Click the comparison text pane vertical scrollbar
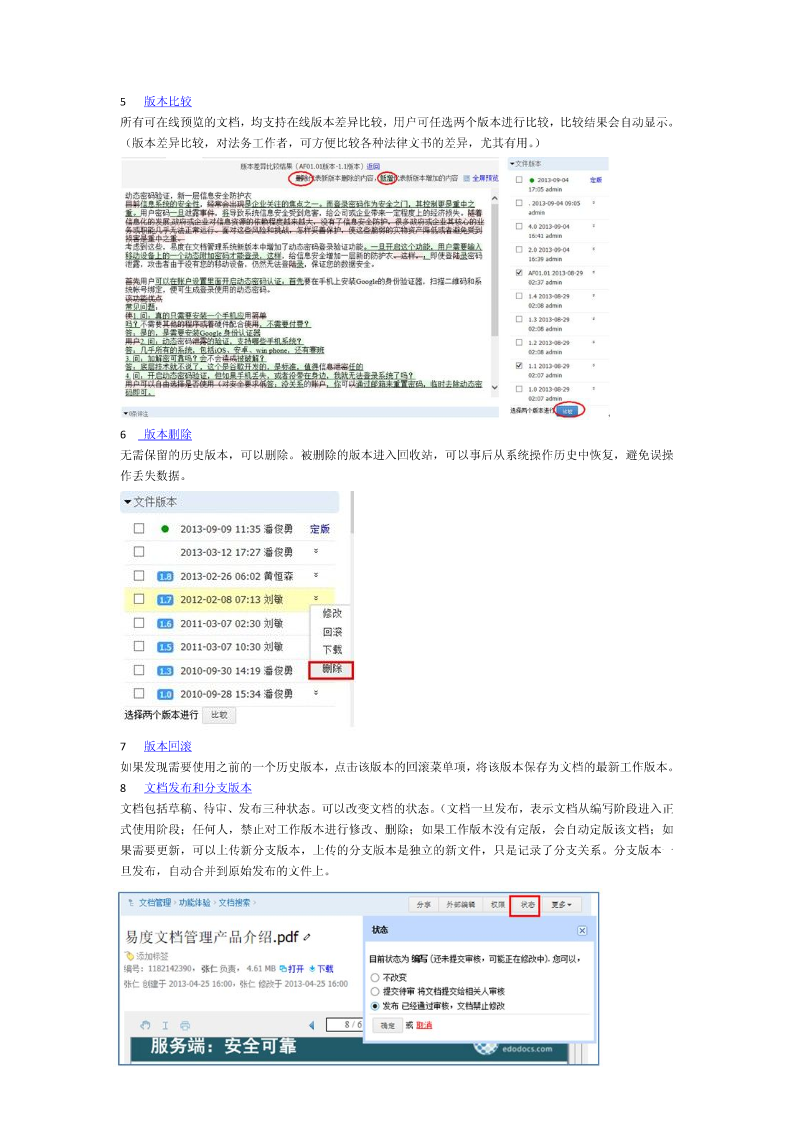This screenshot has width=794, height=1123. point(494,293)
